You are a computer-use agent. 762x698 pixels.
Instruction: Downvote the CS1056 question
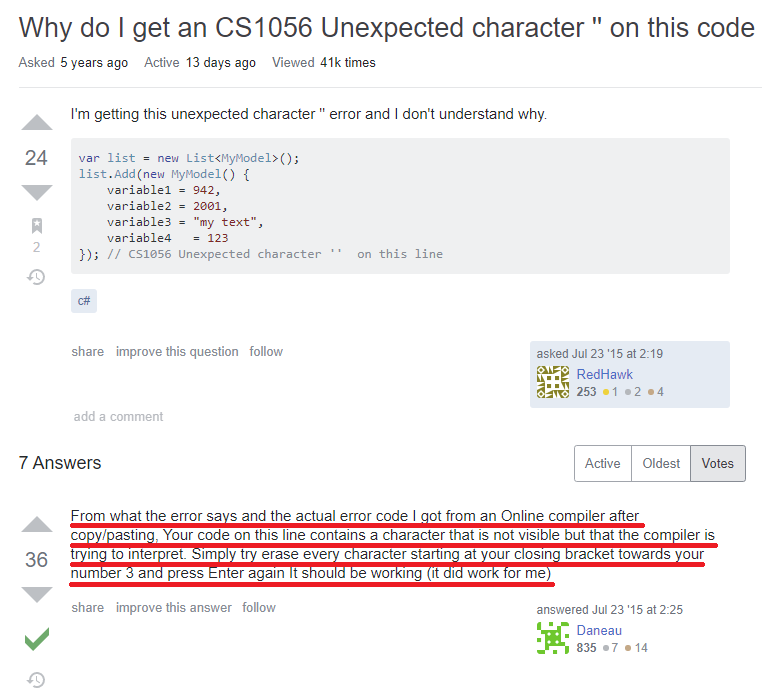point(37,192)
